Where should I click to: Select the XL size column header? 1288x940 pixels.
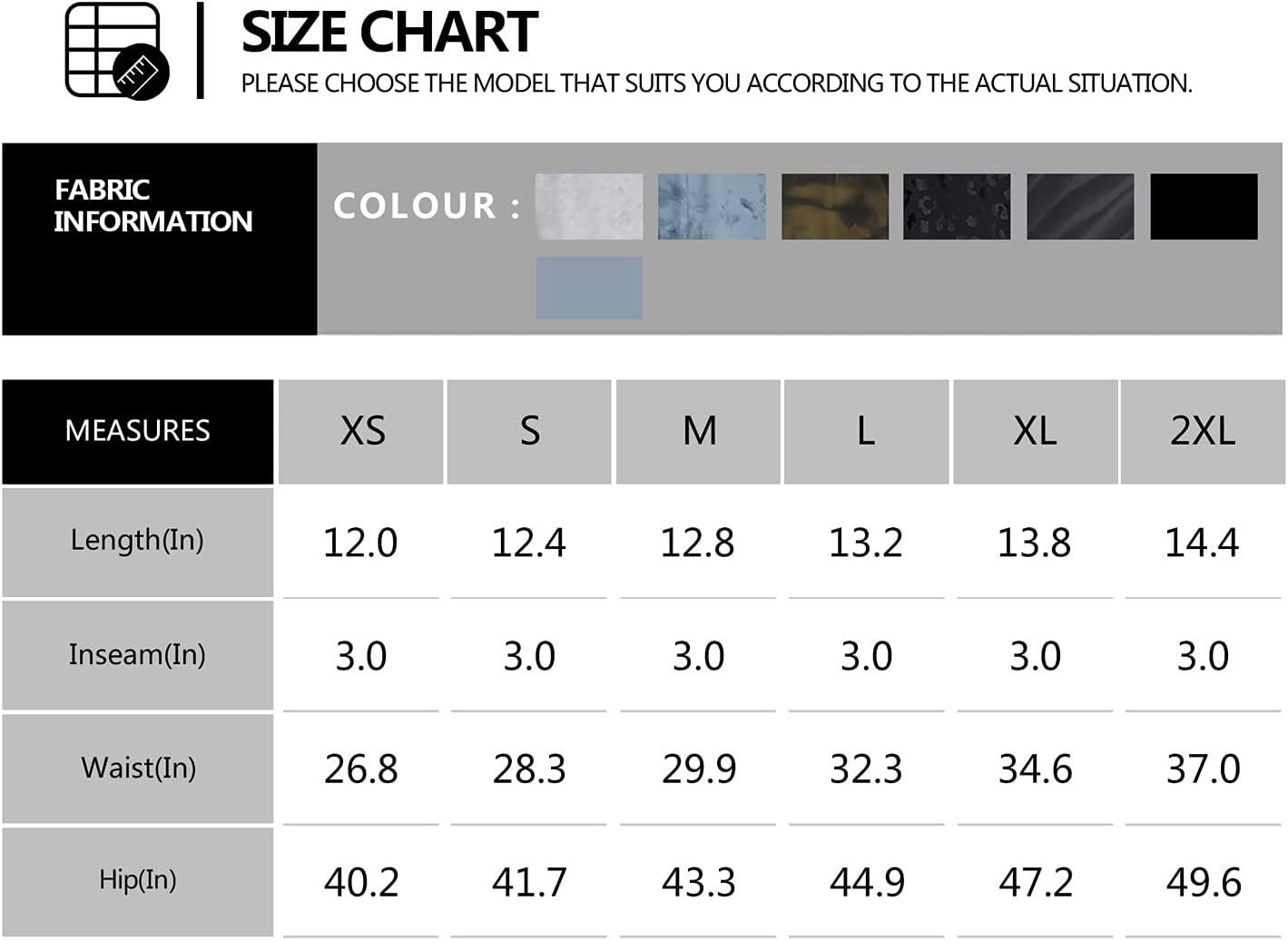(1036, 432)
